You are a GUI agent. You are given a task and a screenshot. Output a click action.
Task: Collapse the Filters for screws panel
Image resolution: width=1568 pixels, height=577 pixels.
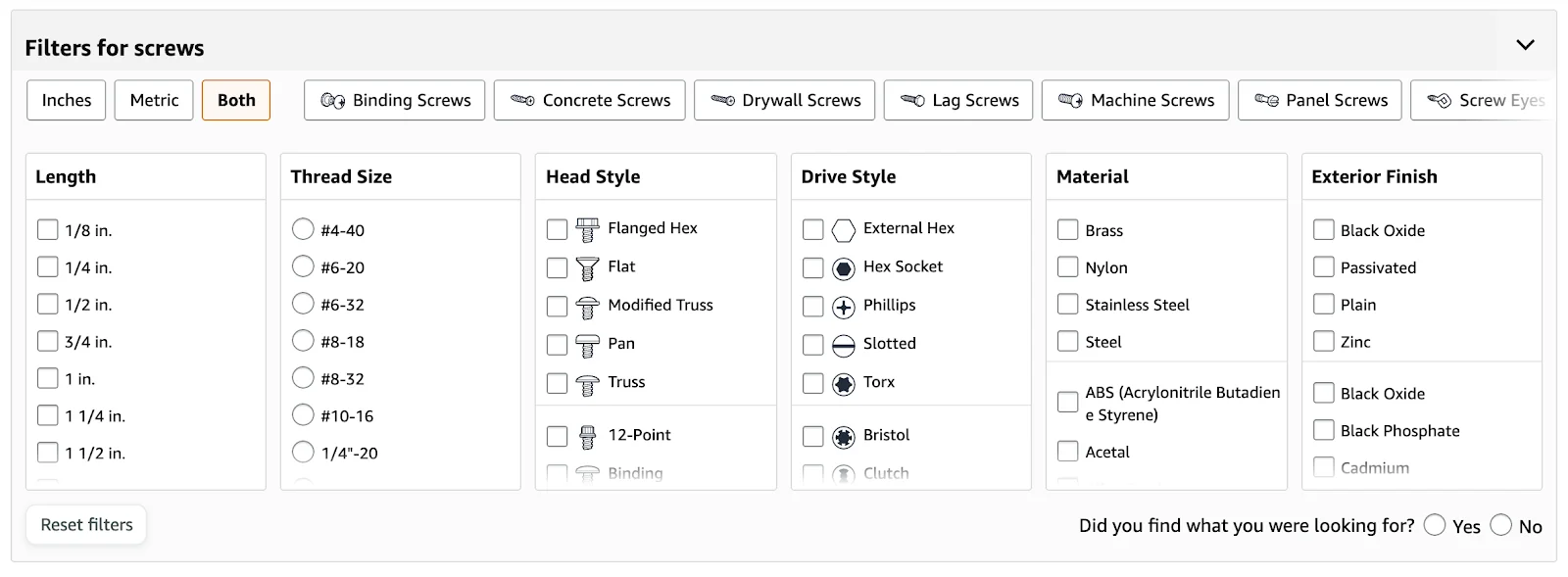tap(1525, 45)
